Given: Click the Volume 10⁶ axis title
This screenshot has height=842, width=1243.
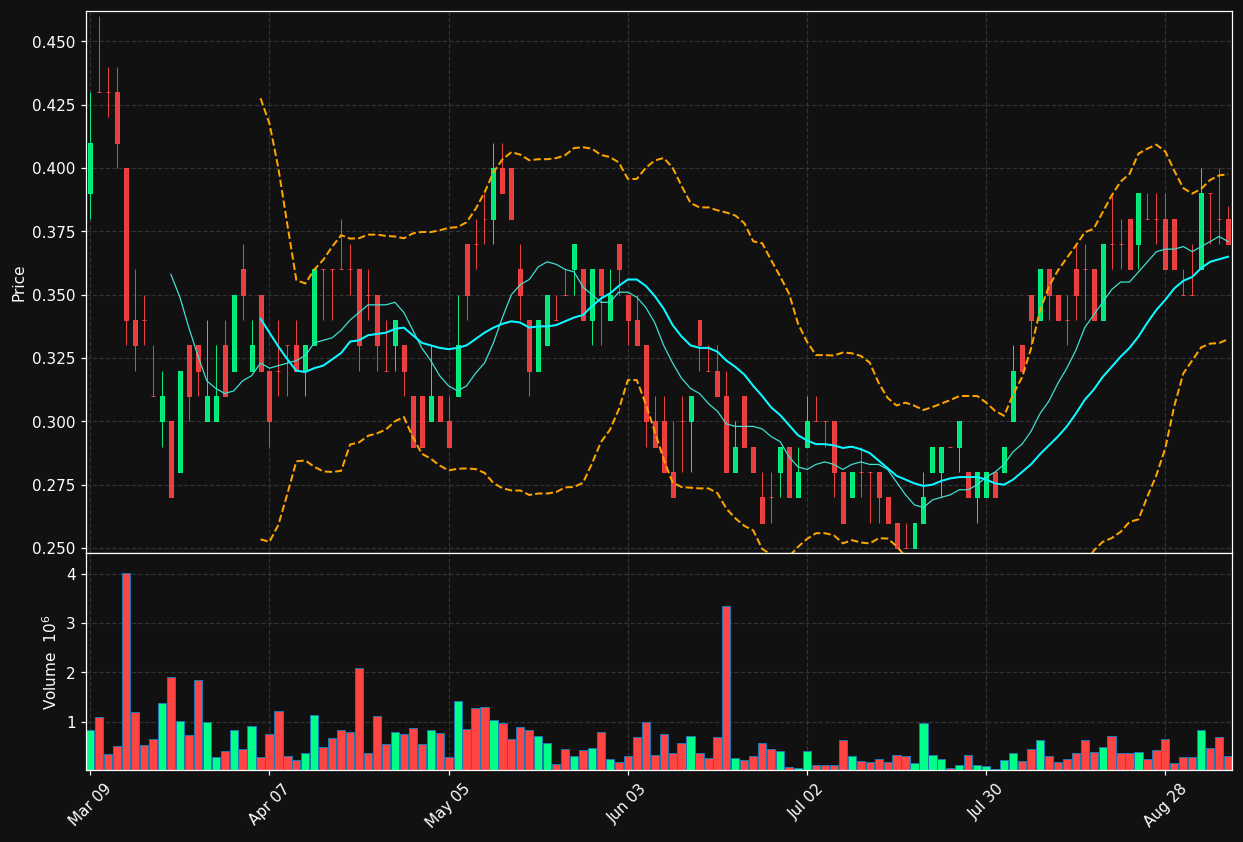Looking at the screenshot, I should (48, 662).
